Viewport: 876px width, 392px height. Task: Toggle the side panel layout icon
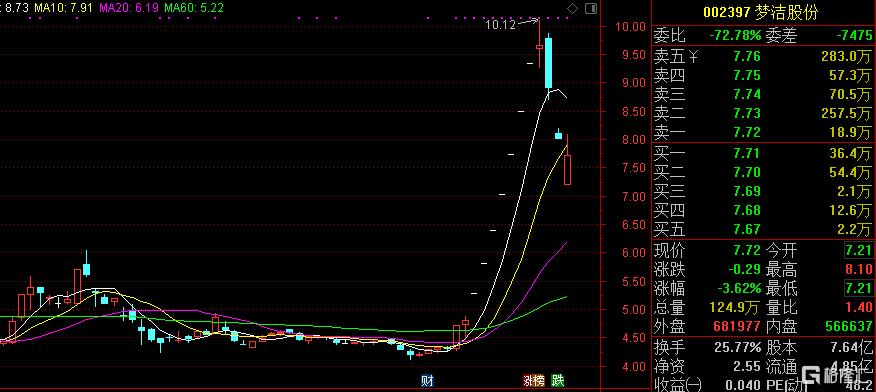(590, 8)
